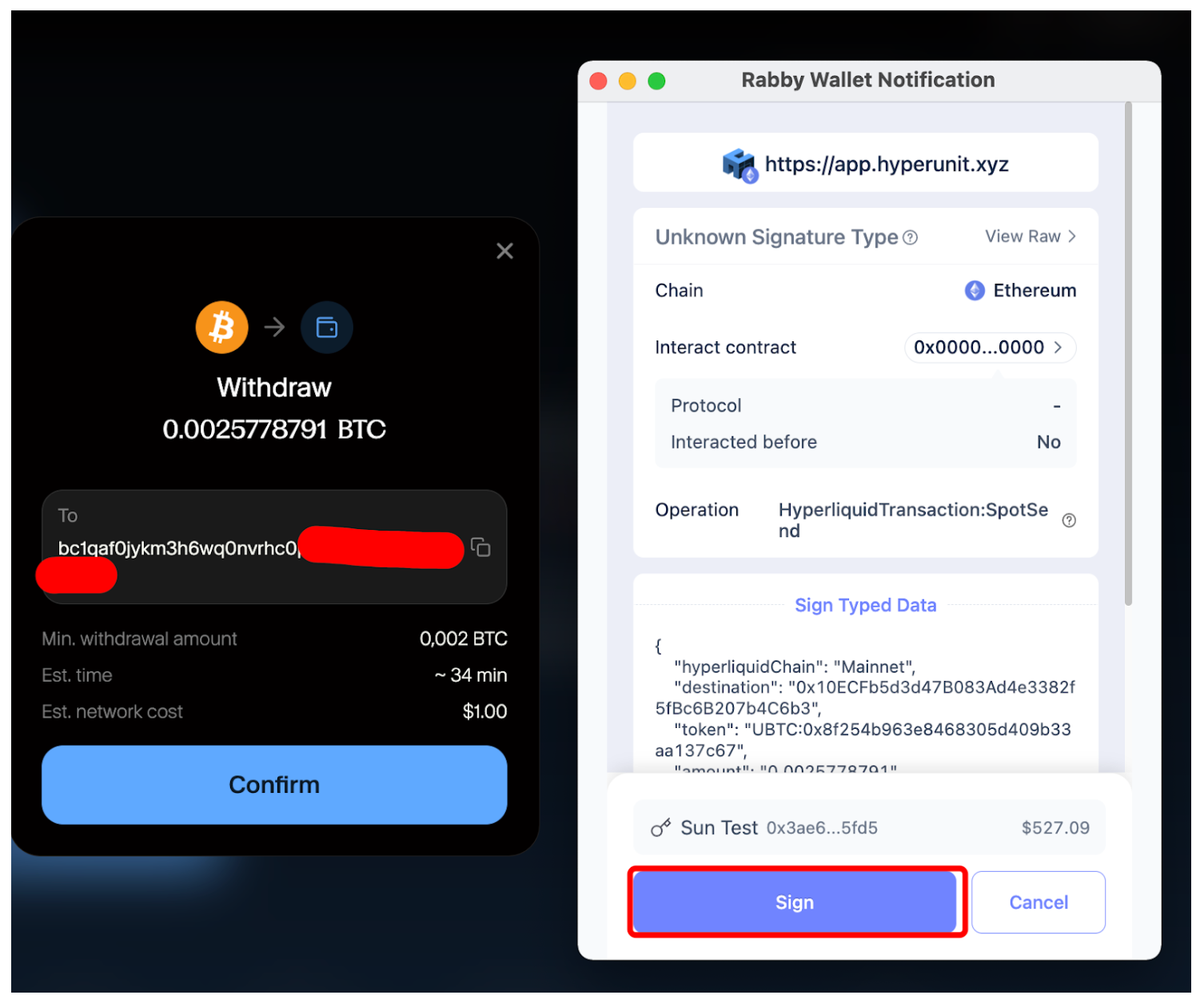Click the https://app.hyperunit.xyz origin bar
Viewport: 1204px width, 1007px height.
(866, 163)
